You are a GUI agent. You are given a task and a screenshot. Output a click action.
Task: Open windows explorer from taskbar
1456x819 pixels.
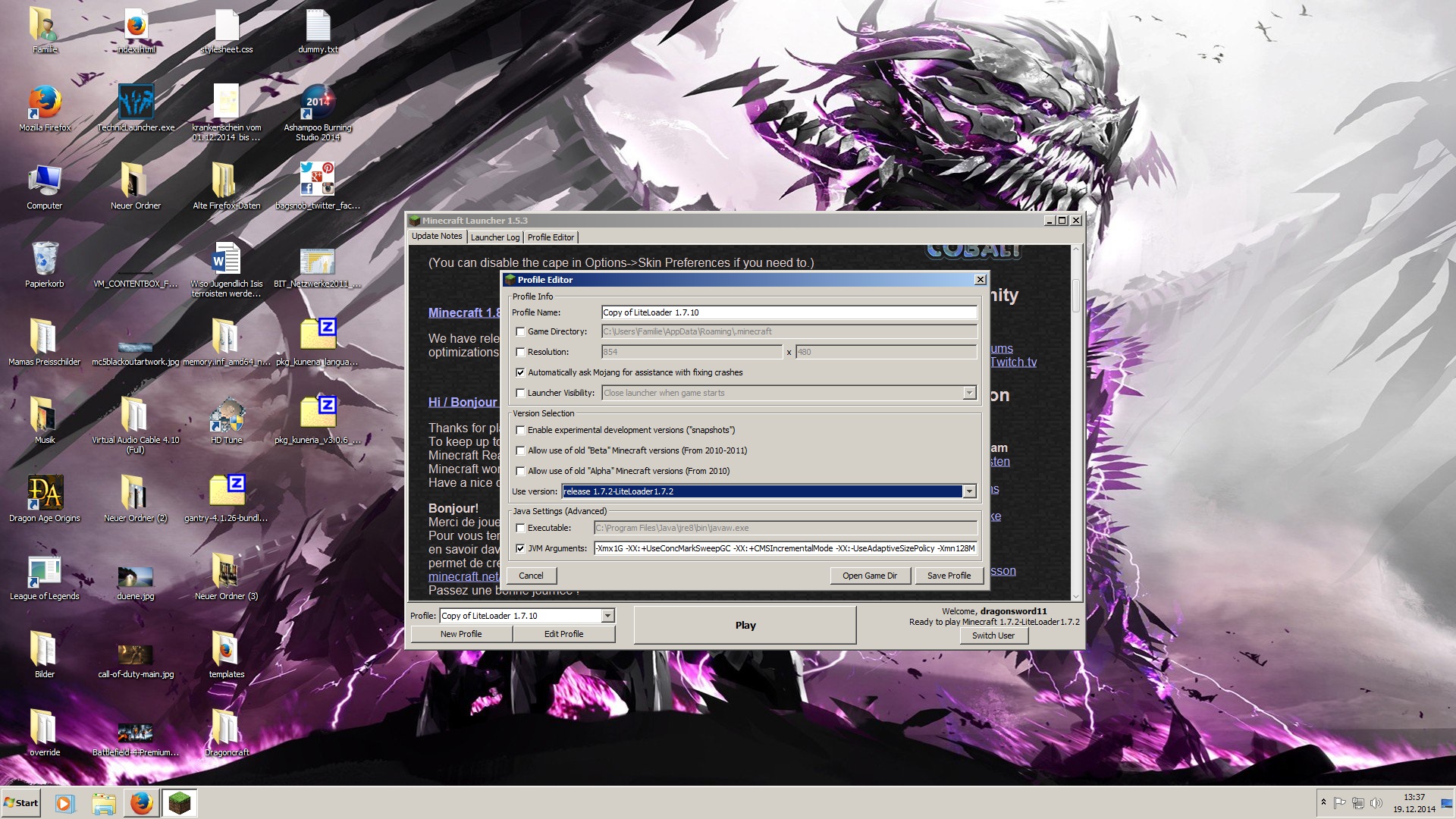pyautogui.click(x=103, y=802)
